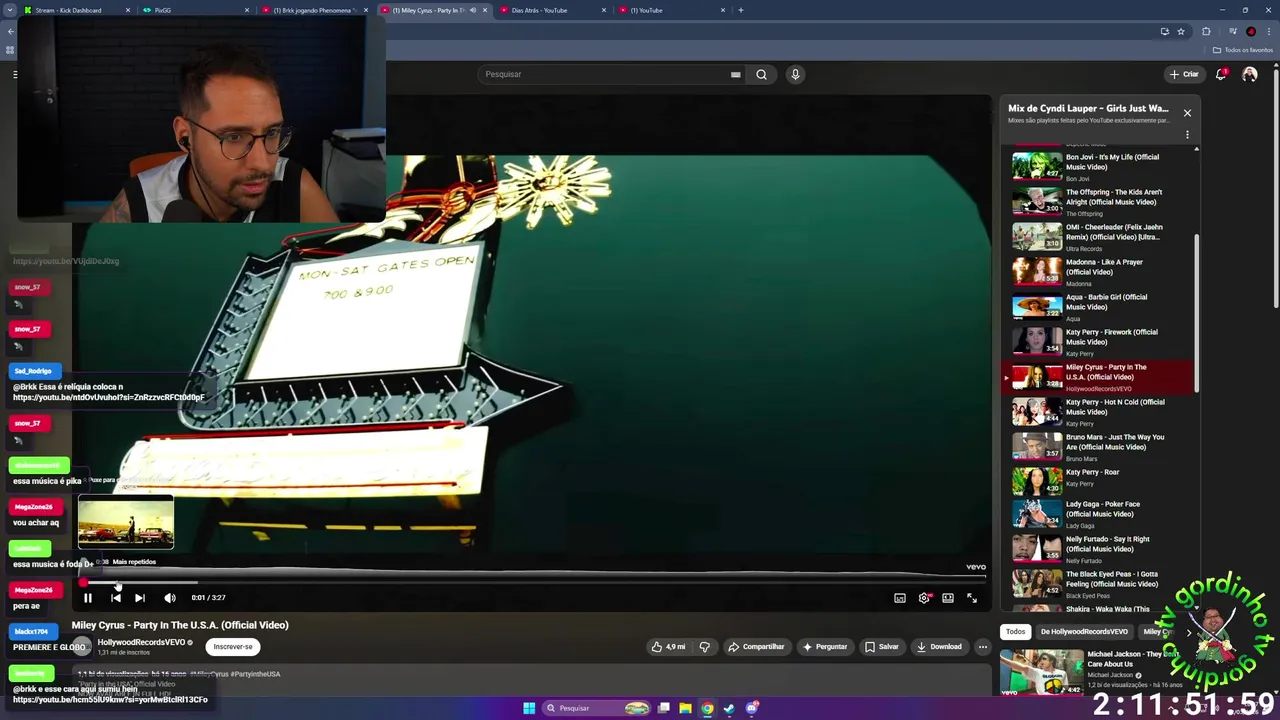Play Aqua - Barbie Girl from playlist

tap(1099, 307)
